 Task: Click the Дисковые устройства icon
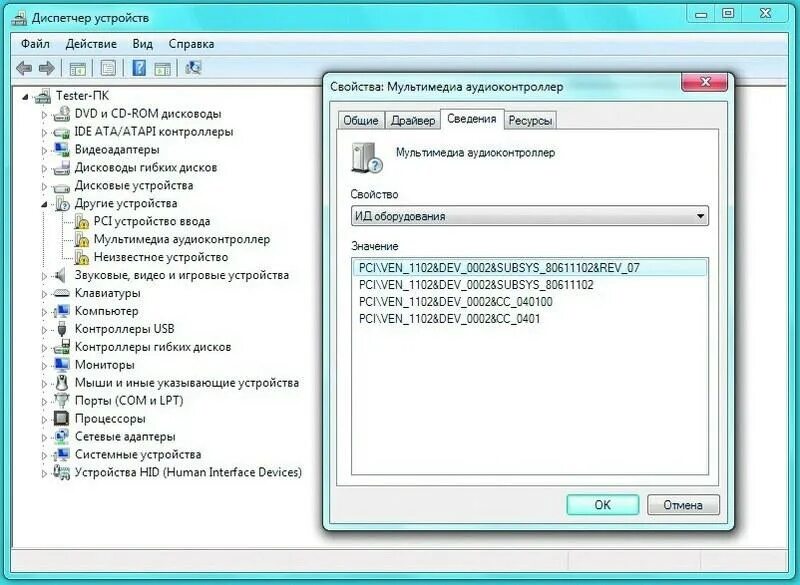click(x=62, y=186)
